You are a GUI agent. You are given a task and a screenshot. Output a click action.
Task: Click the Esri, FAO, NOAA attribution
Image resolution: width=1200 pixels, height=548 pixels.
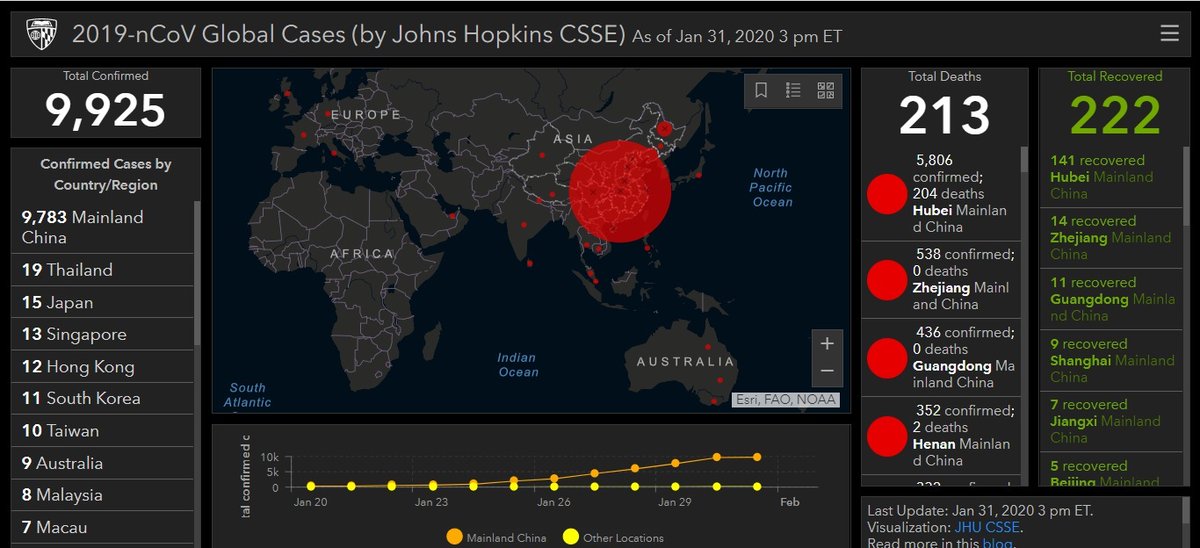tap(785, 400)
